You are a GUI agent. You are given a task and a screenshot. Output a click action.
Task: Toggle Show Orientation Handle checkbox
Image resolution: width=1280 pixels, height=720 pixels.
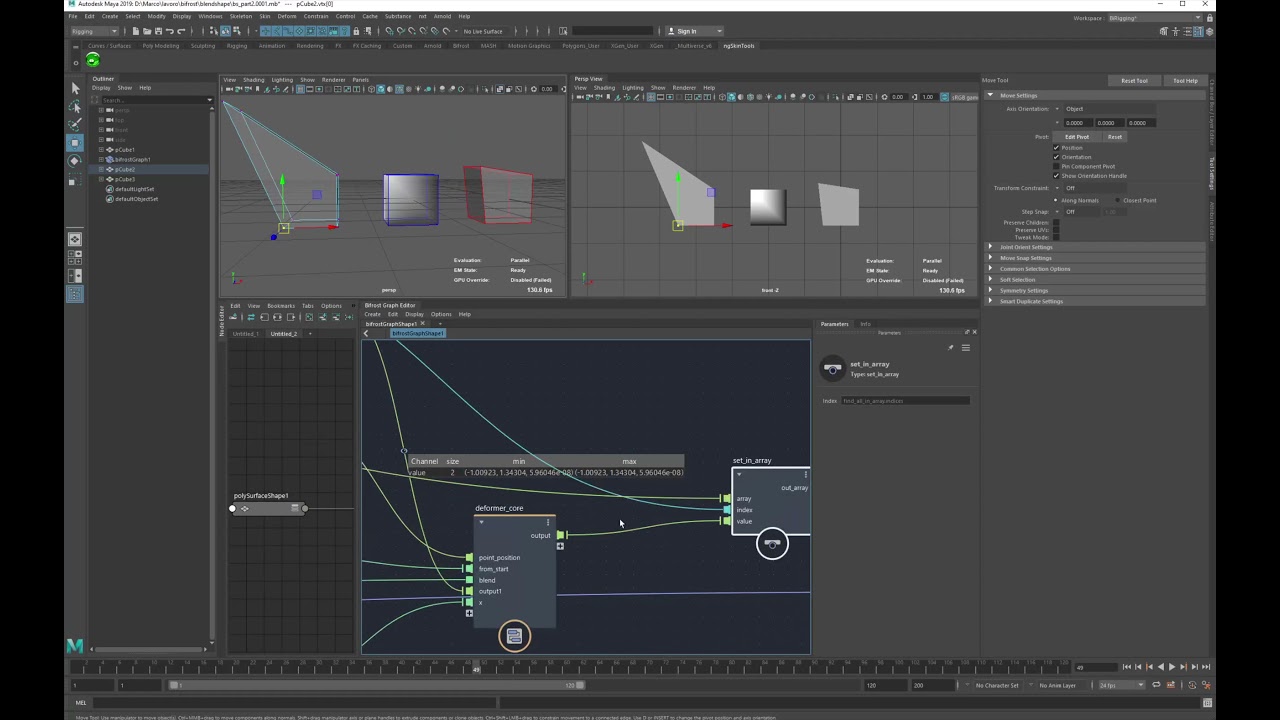pyautogui.click(x=1056, y=176)
